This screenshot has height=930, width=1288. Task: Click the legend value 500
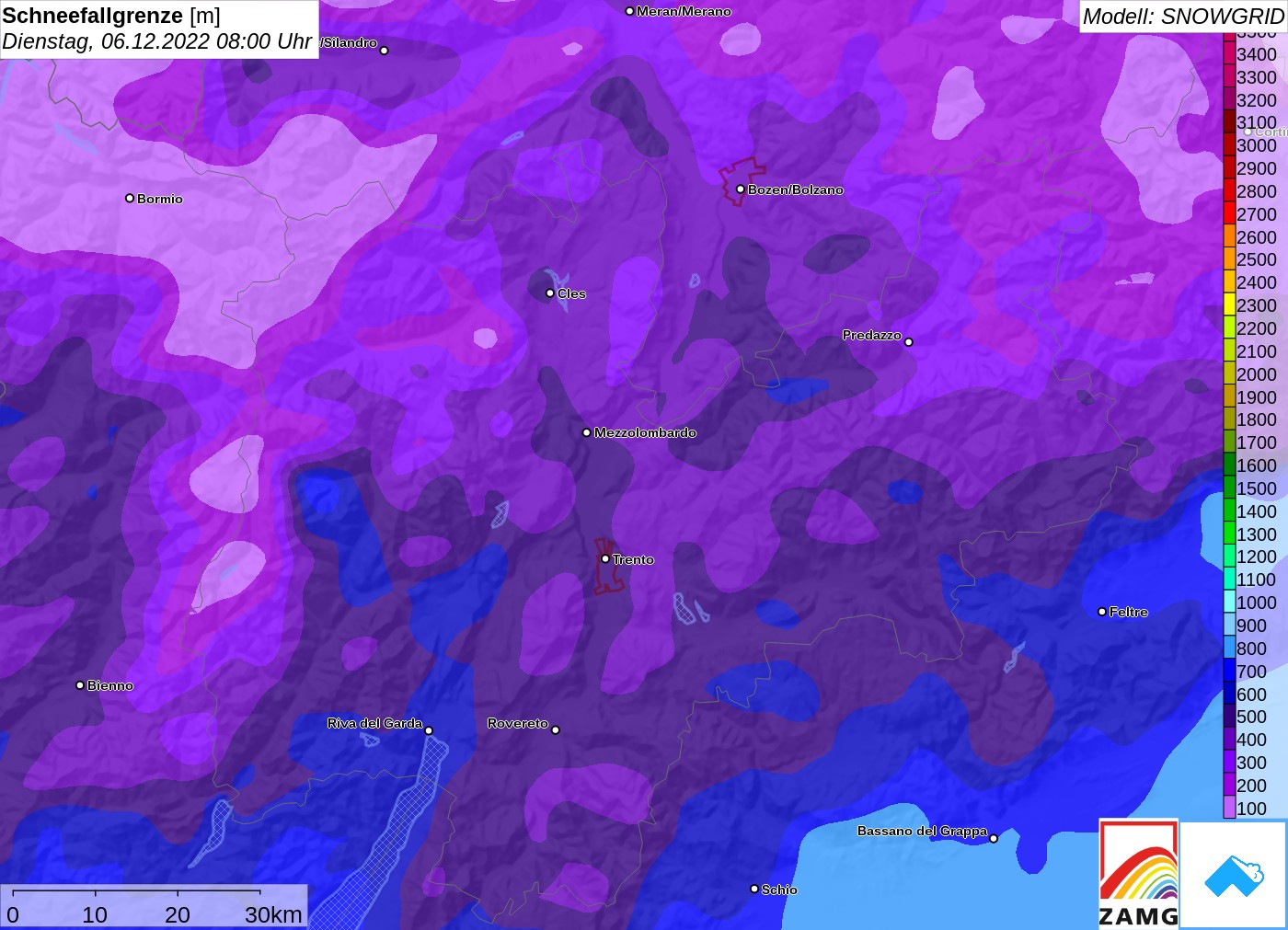click(x=1251, y=717)
